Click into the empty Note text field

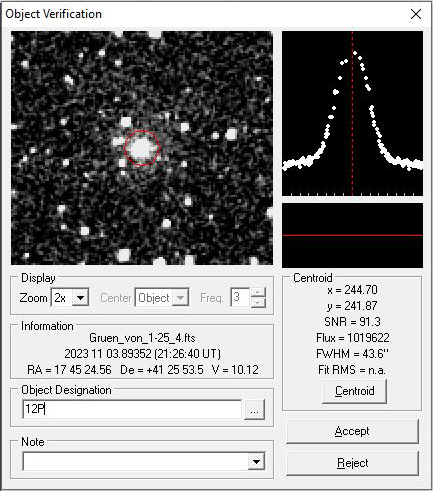coord(136,462)
